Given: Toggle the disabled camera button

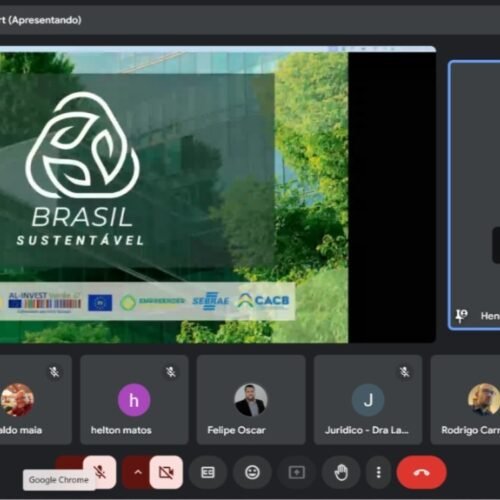Looking at the screenshot, I should point(166,472).
